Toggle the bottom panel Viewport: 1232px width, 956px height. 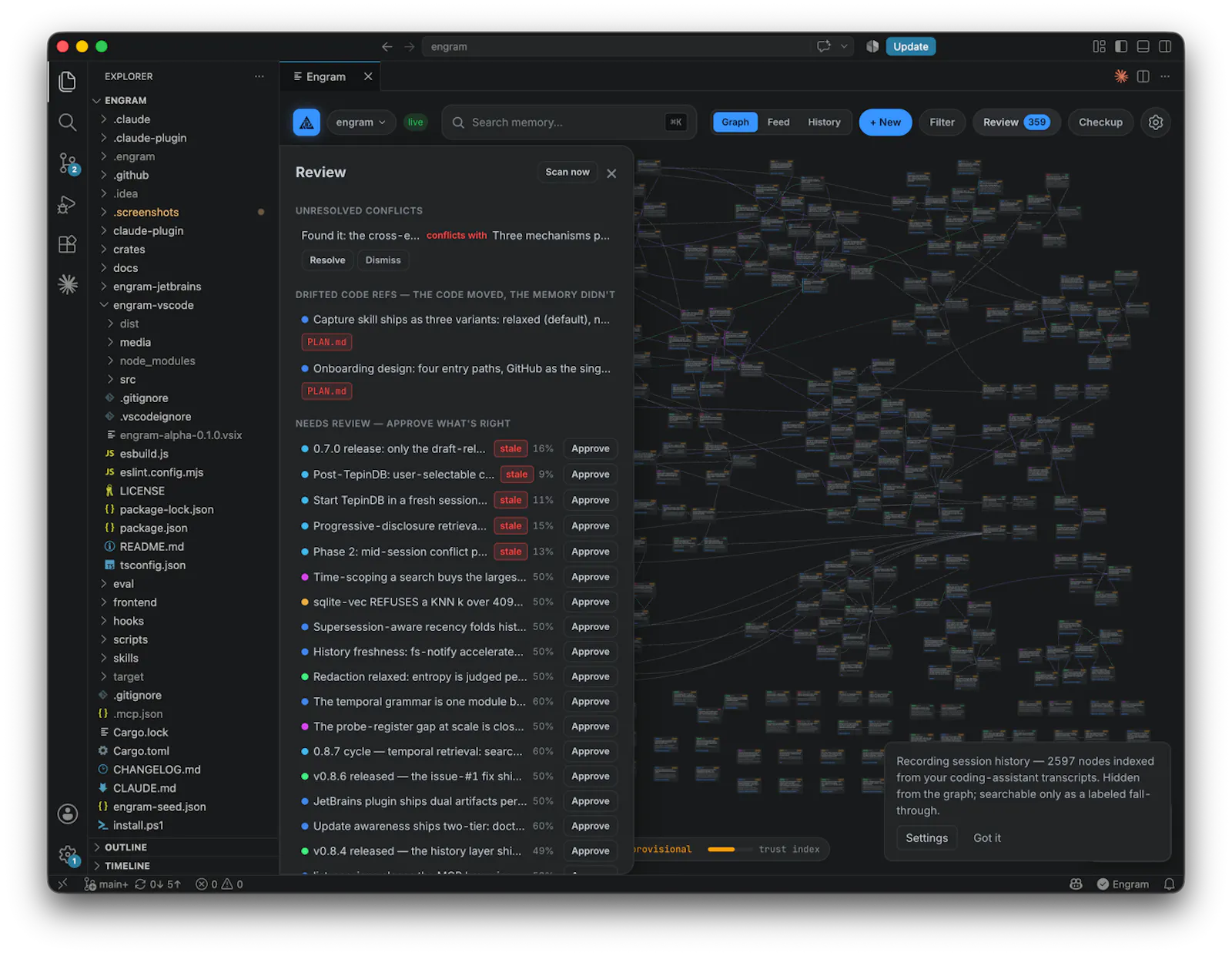pos(1143,47)
